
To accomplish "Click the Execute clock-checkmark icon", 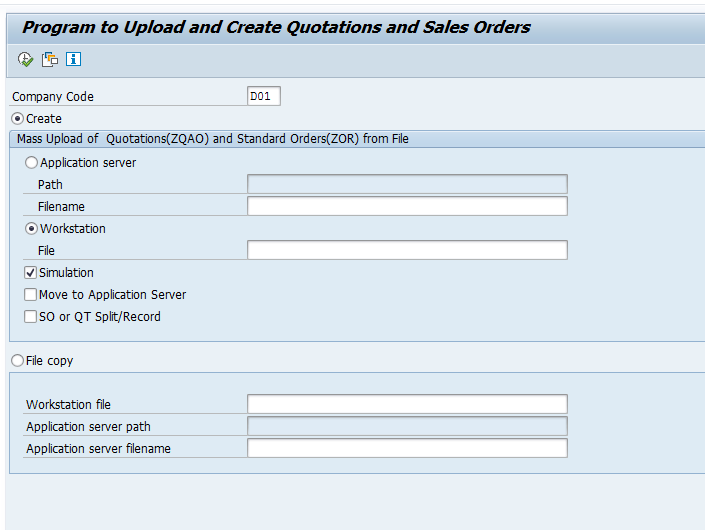I will click(26, 59).
